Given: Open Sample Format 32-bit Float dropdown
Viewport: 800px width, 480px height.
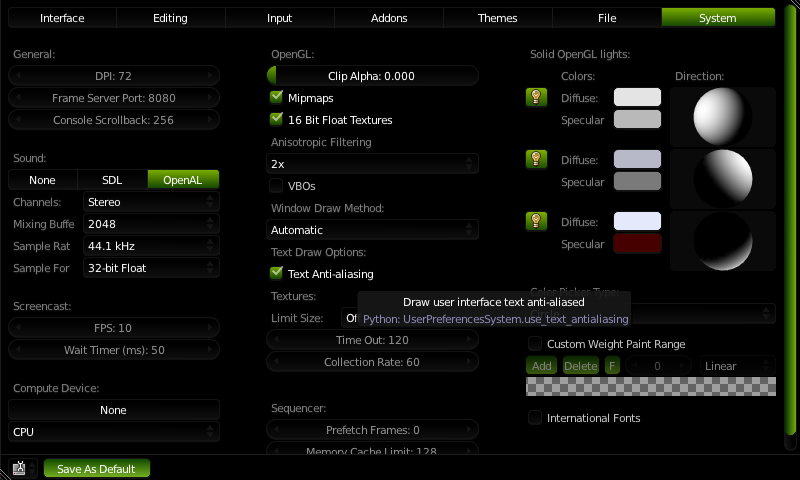Looking at the screenshot, I should [x=151, y=268].
